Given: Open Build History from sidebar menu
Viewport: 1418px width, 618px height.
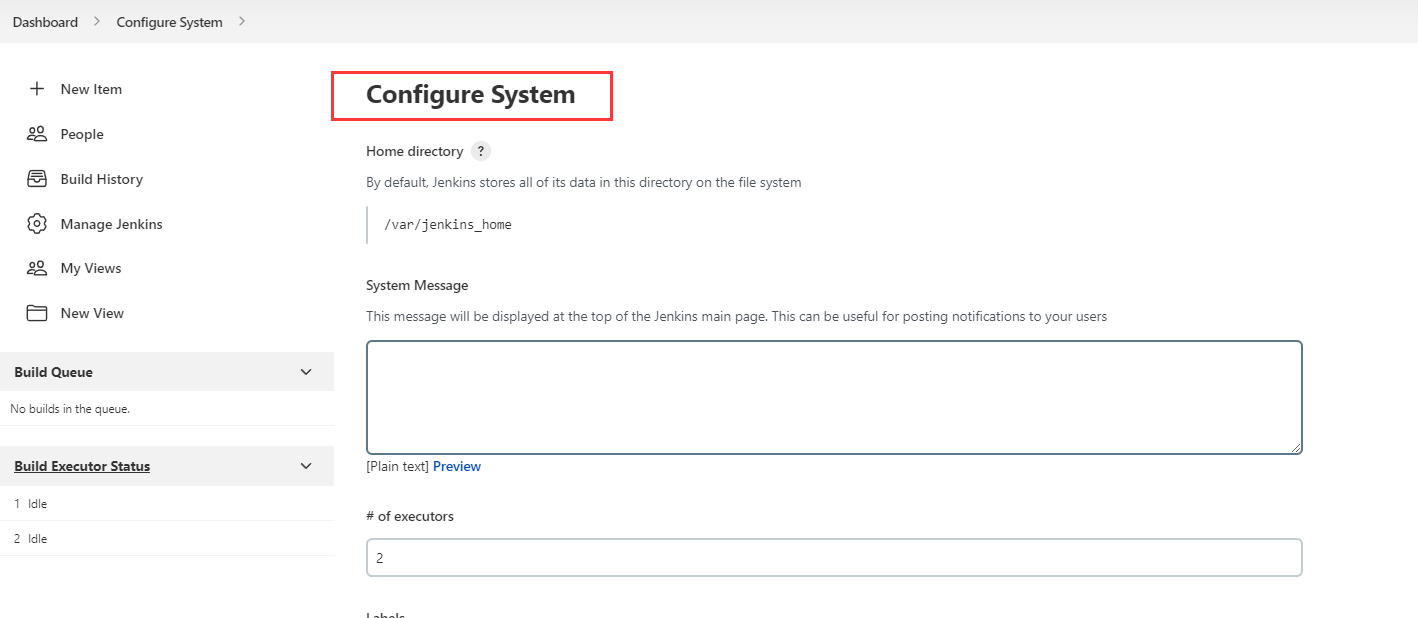Looking at the screenshot, I should pyautogui.click(x=101, y=179).
